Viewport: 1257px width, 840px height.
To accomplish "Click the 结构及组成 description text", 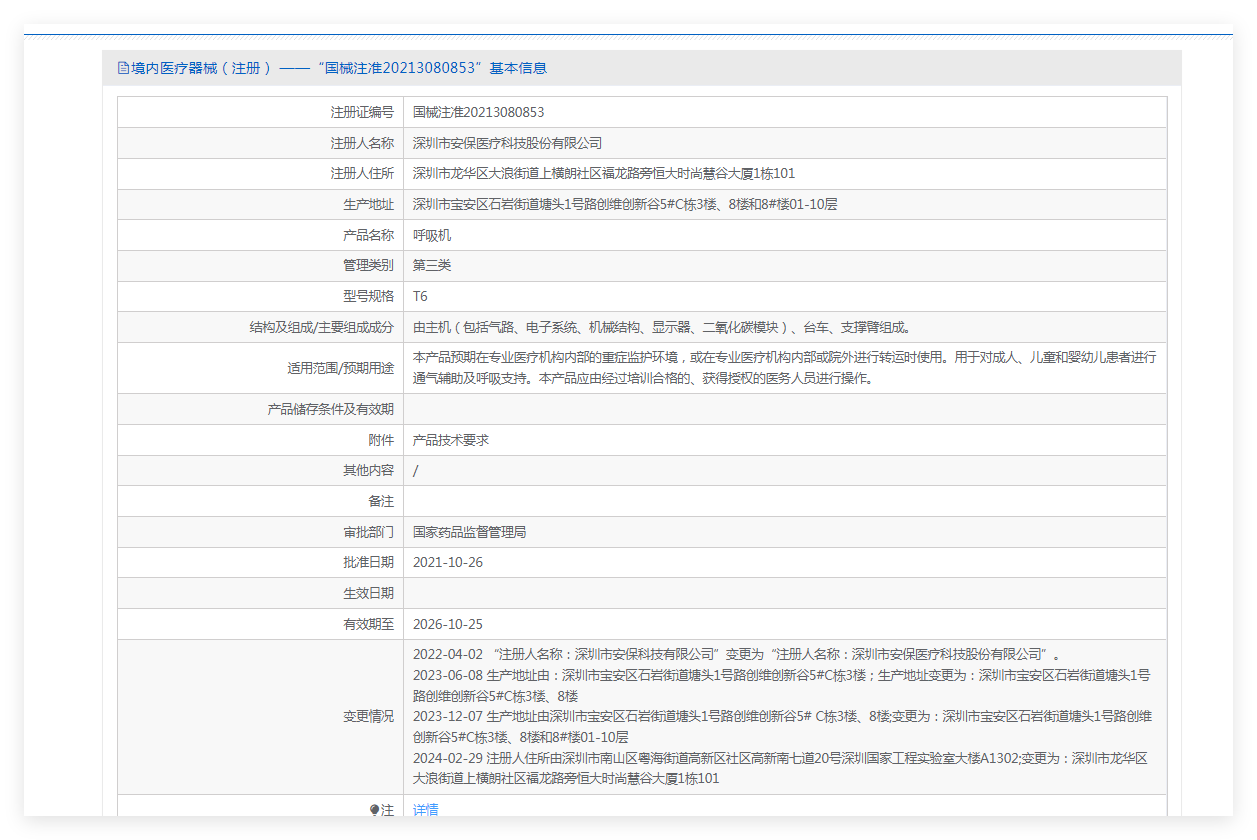I will point(661,327).
